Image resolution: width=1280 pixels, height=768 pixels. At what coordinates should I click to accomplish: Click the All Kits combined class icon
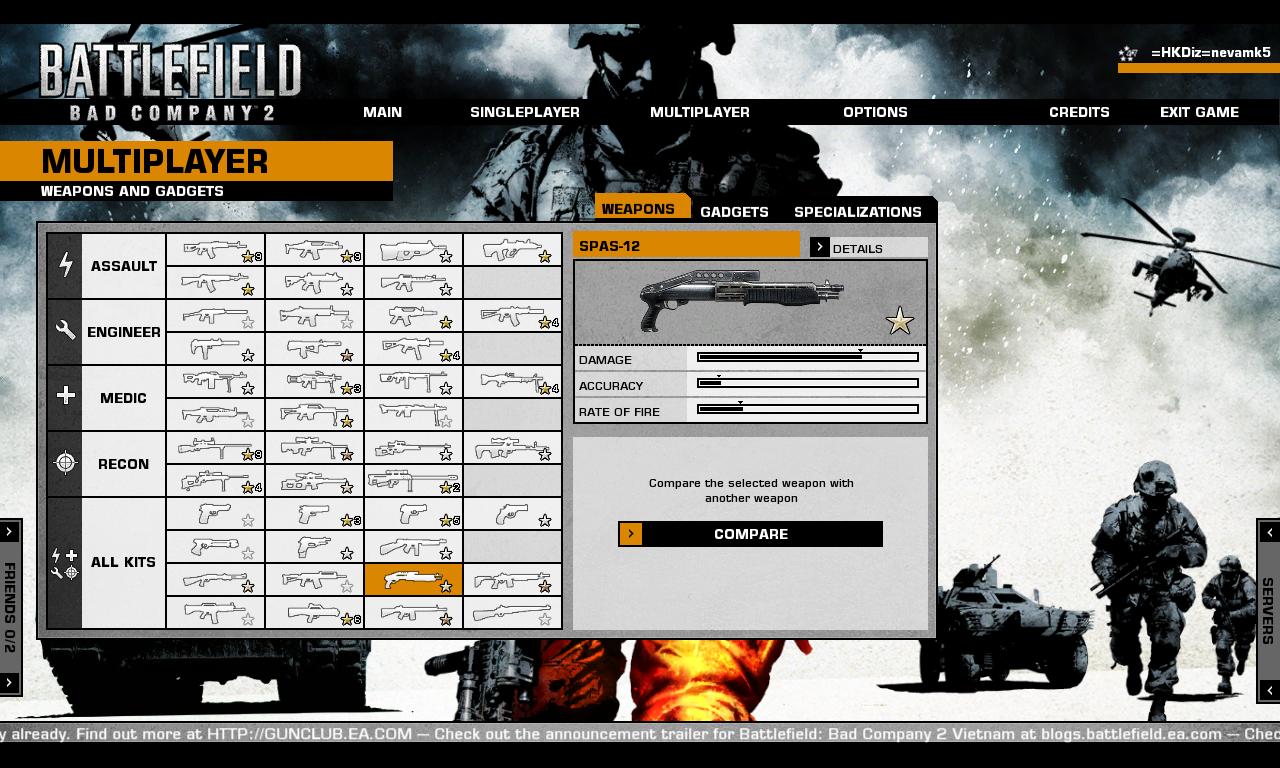coord(65,563)
